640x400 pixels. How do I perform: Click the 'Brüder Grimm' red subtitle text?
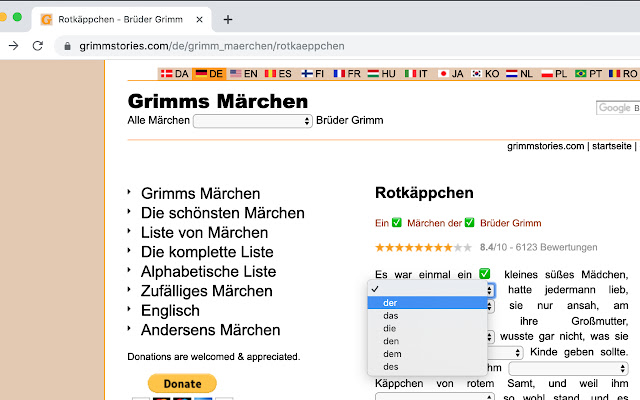pyautogui.click(x=511, y=223)
